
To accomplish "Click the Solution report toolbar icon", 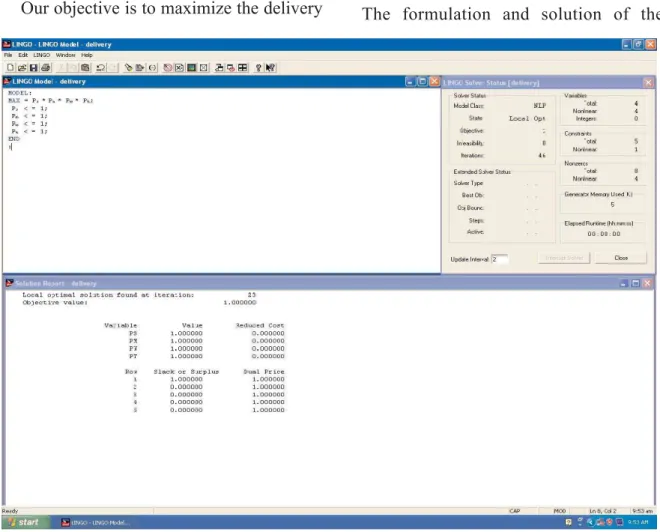I will pos(179,68).
